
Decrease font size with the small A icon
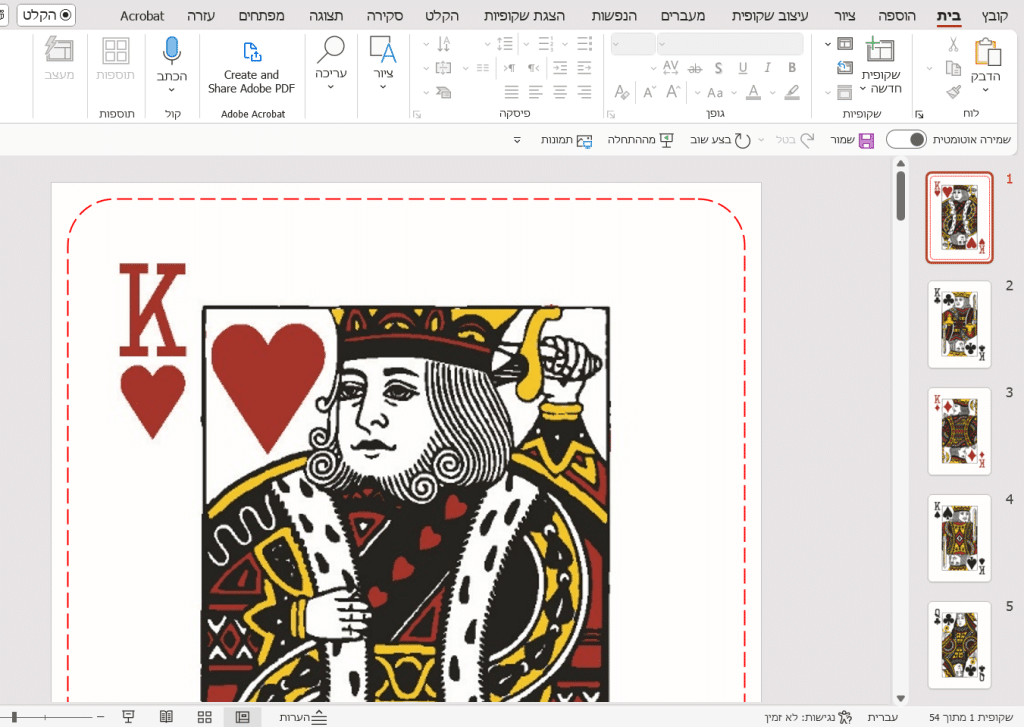tap(648, 92)
